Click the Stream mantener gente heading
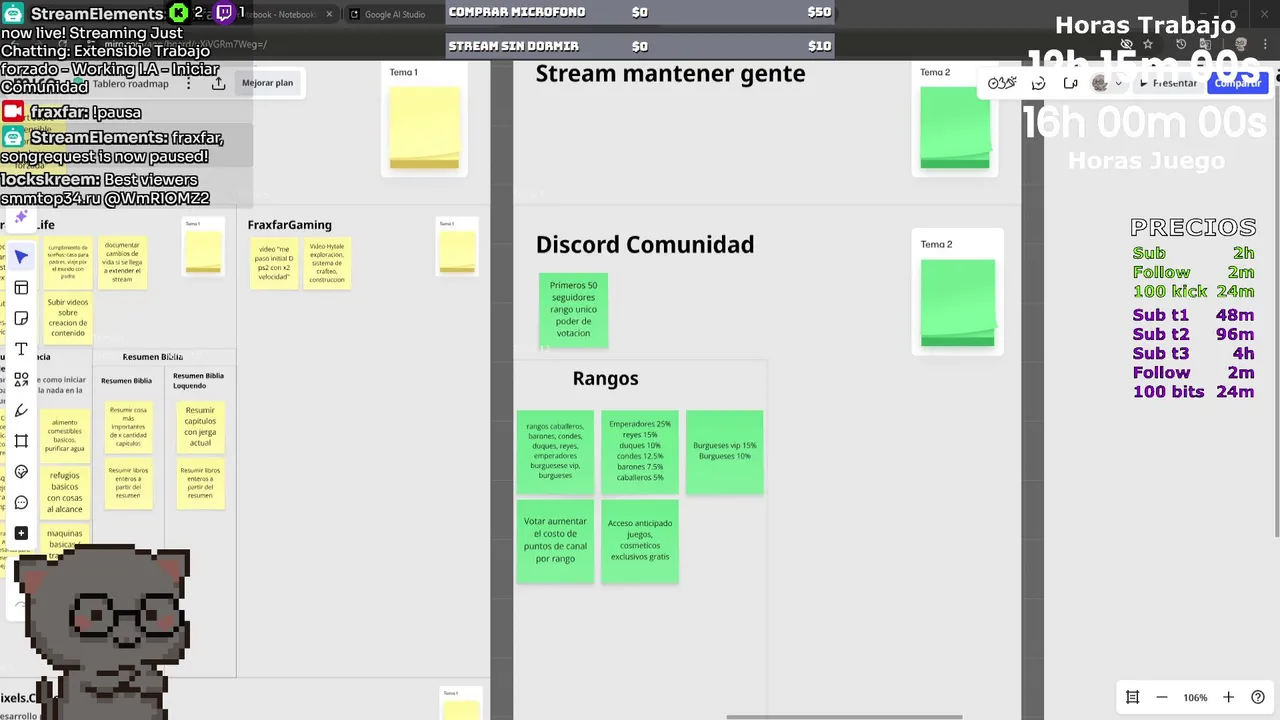Image resolution: width=1280 pixels, height=720 pixels. [670, 73]
